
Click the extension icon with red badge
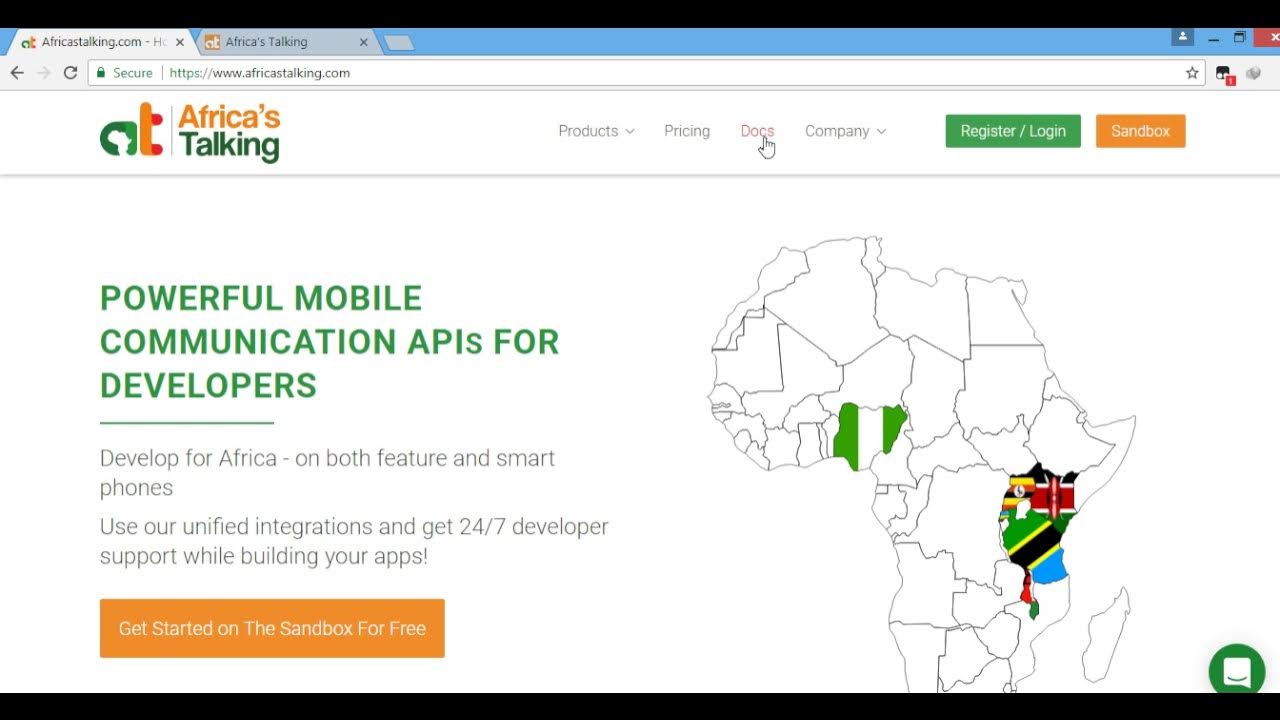point(1224,74)
